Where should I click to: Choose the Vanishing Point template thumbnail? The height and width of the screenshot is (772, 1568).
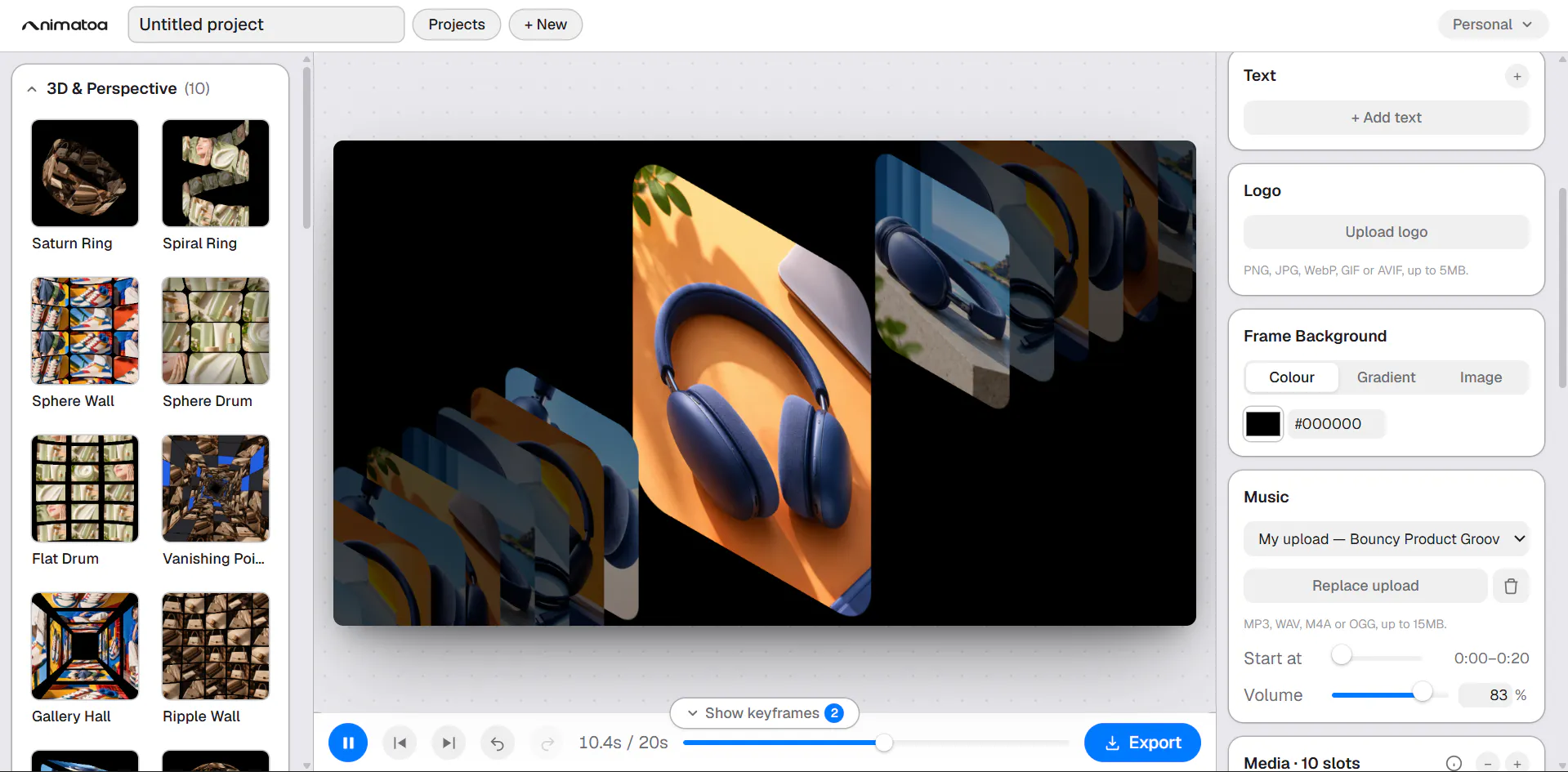[x=216, y=489]
